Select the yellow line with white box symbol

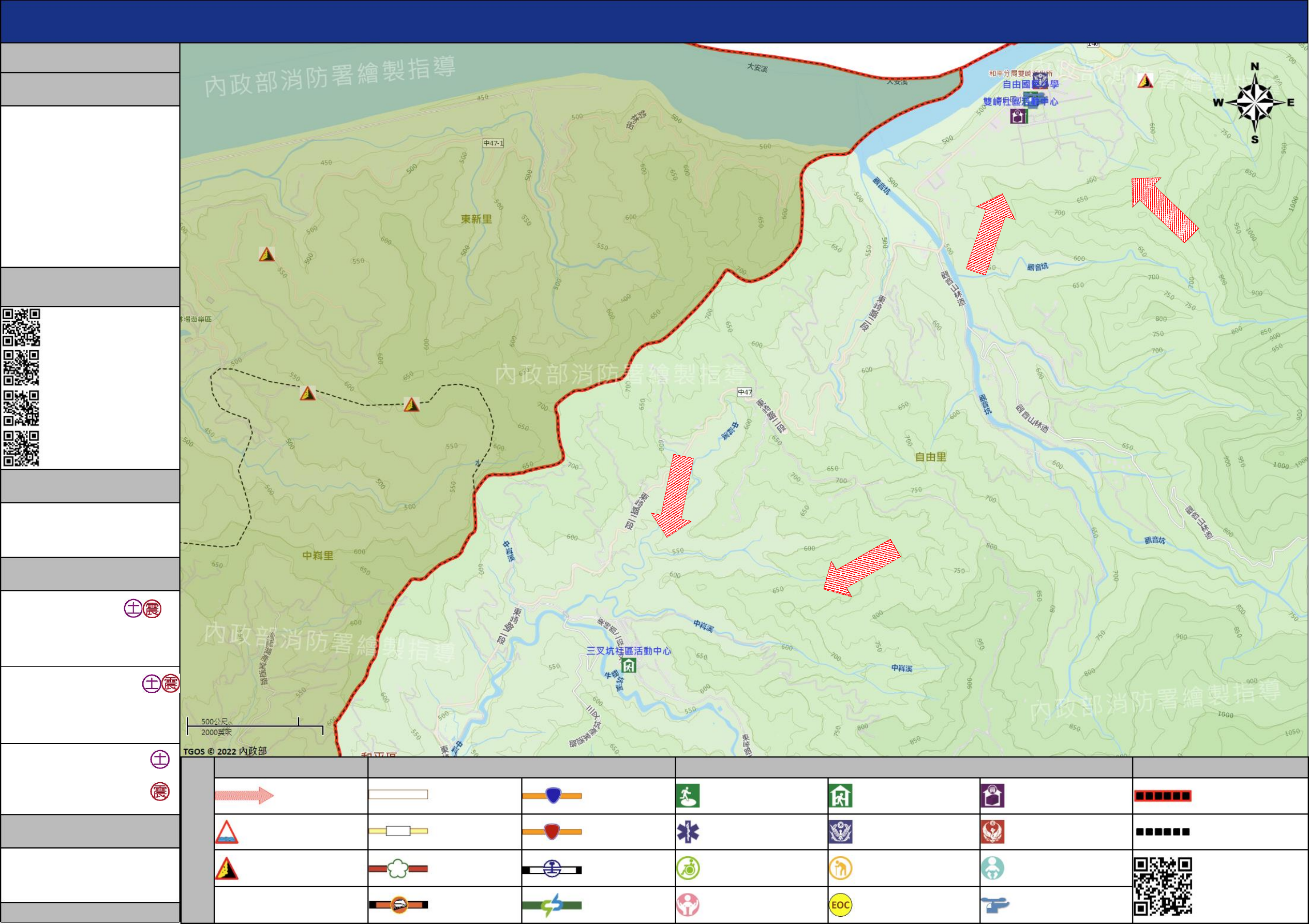(398, 831)
